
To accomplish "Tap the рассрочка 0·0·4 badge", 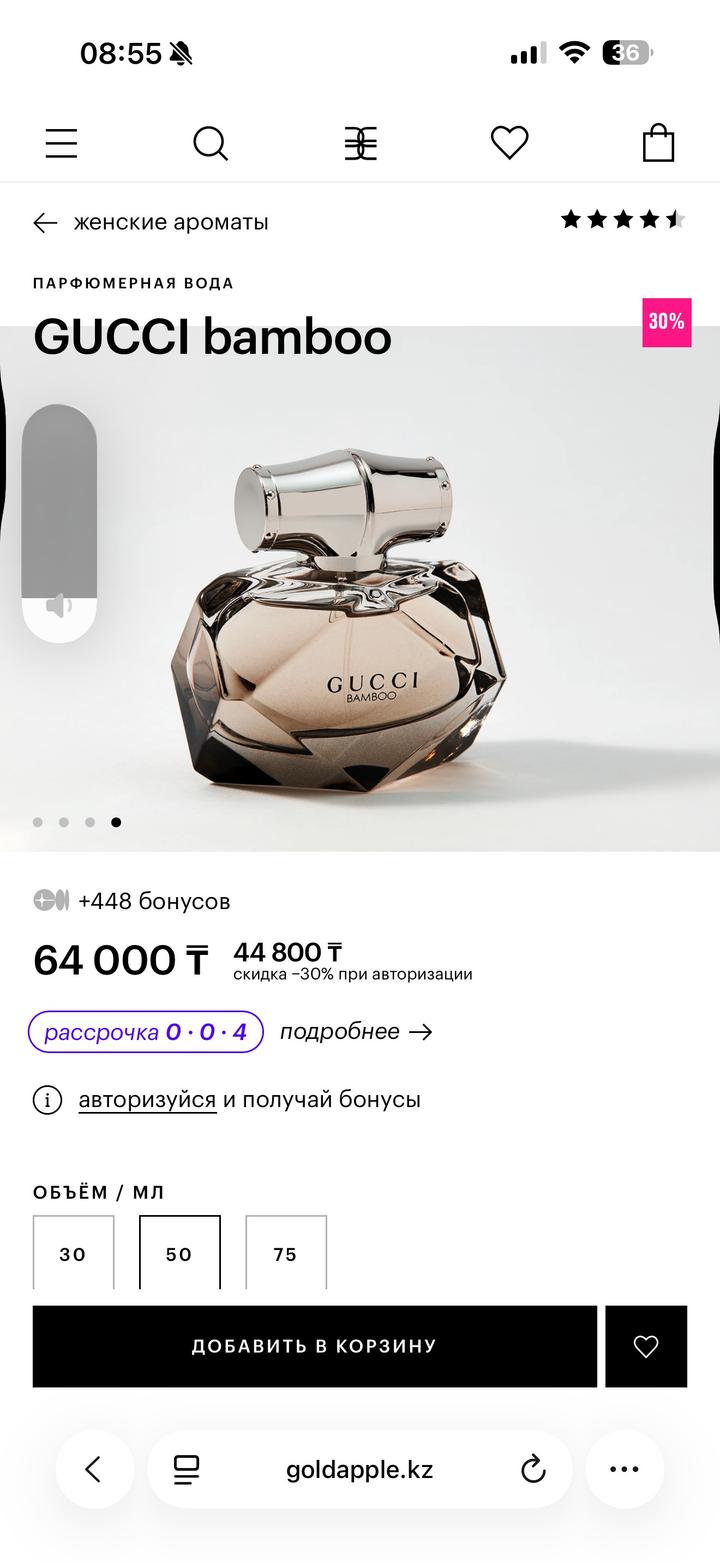I will click(x=146, y=1032).
